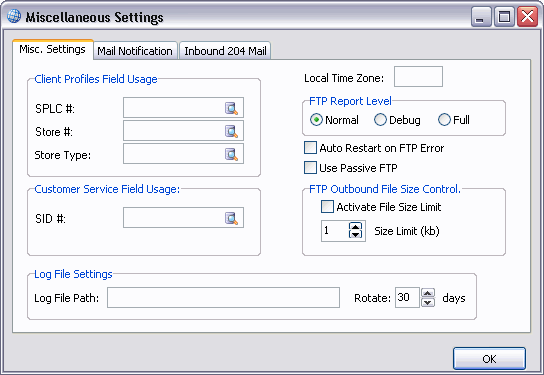Viewport: 544px width, 375px height.
Task: Open the Inbound 204 Mail tab
Action: 225,51
